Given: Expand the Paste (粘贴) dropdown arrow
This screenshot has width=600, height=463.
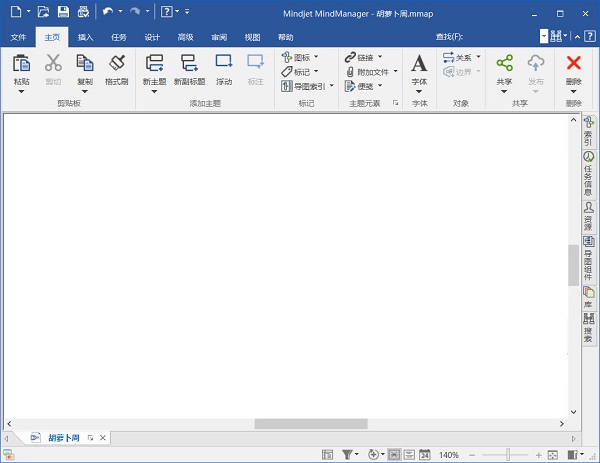Looking at the screenshot, I should 21,91.
